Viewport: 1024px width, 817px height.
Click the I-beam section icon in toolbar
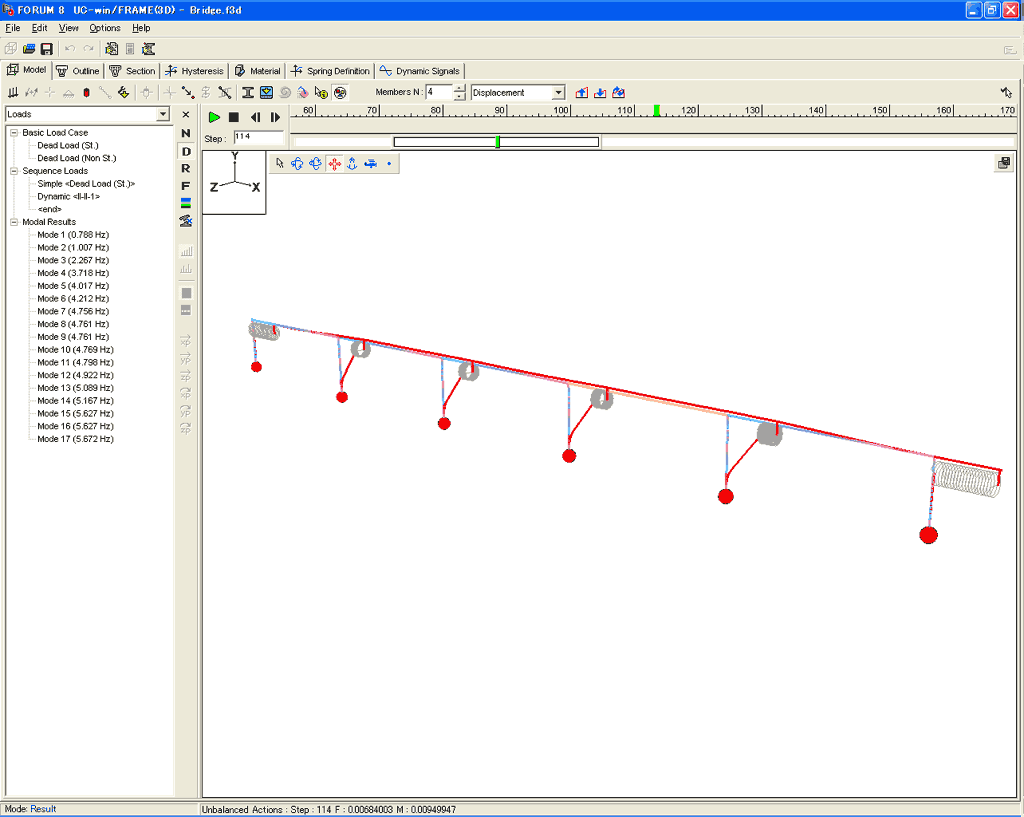pyautogui.click(x=248, y=93)
